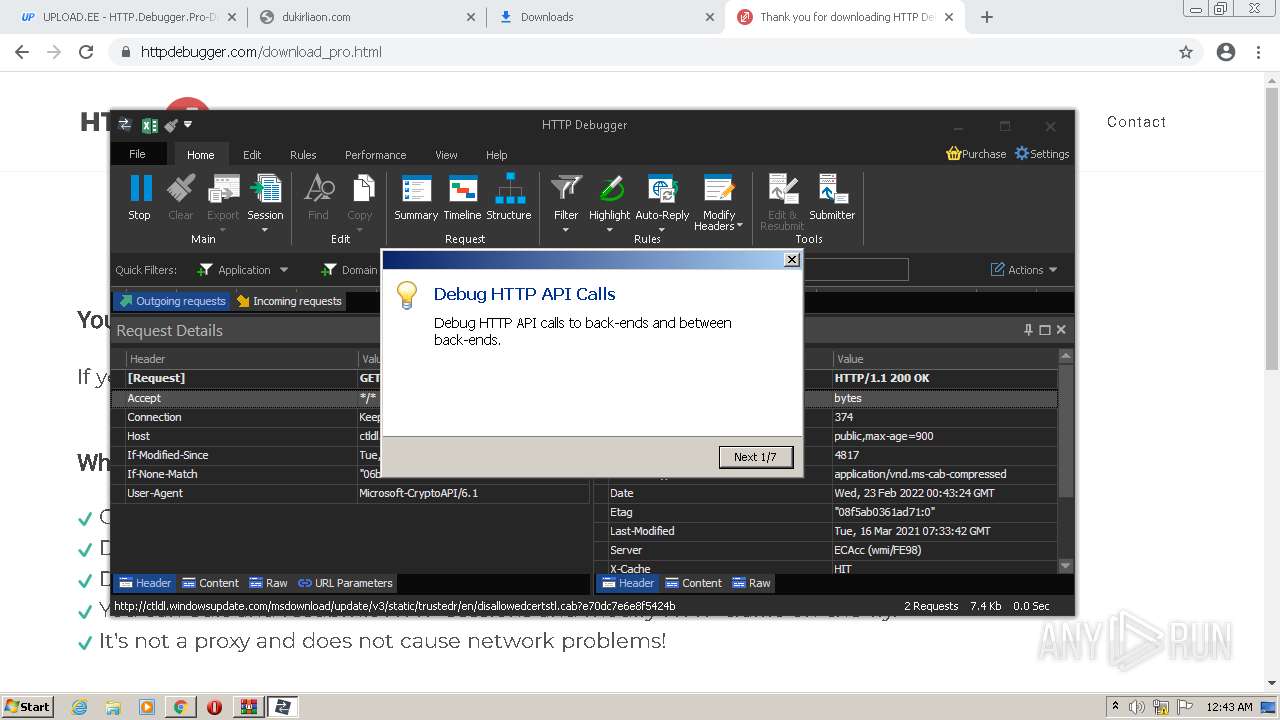The image size is (1280, 720).
Task: Open a new browser tab
Action: pyautogui.click(x=987, y=17)
